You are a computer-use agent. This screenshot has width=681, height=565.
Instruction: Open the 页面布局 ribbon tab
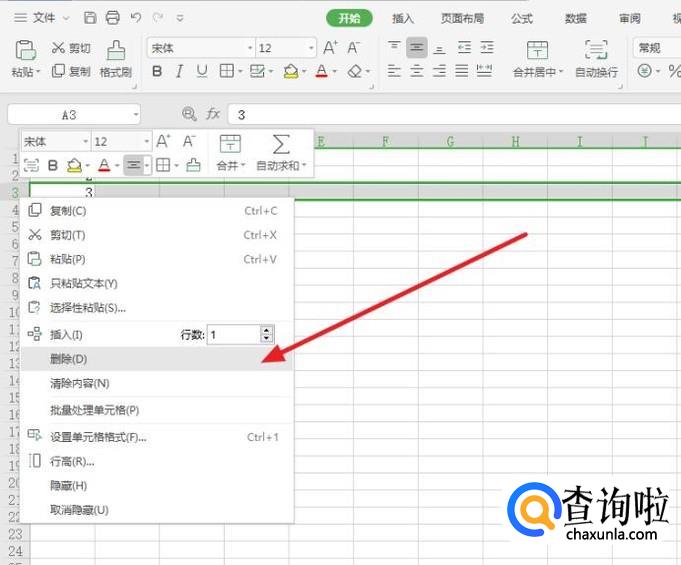coord(462,18)
